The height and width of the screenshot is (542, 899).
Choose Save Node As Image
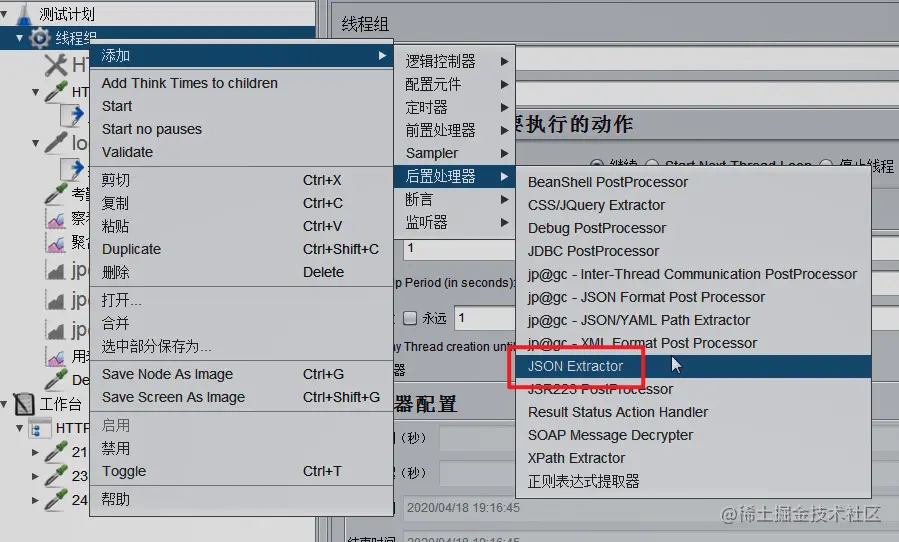[241, 374]
